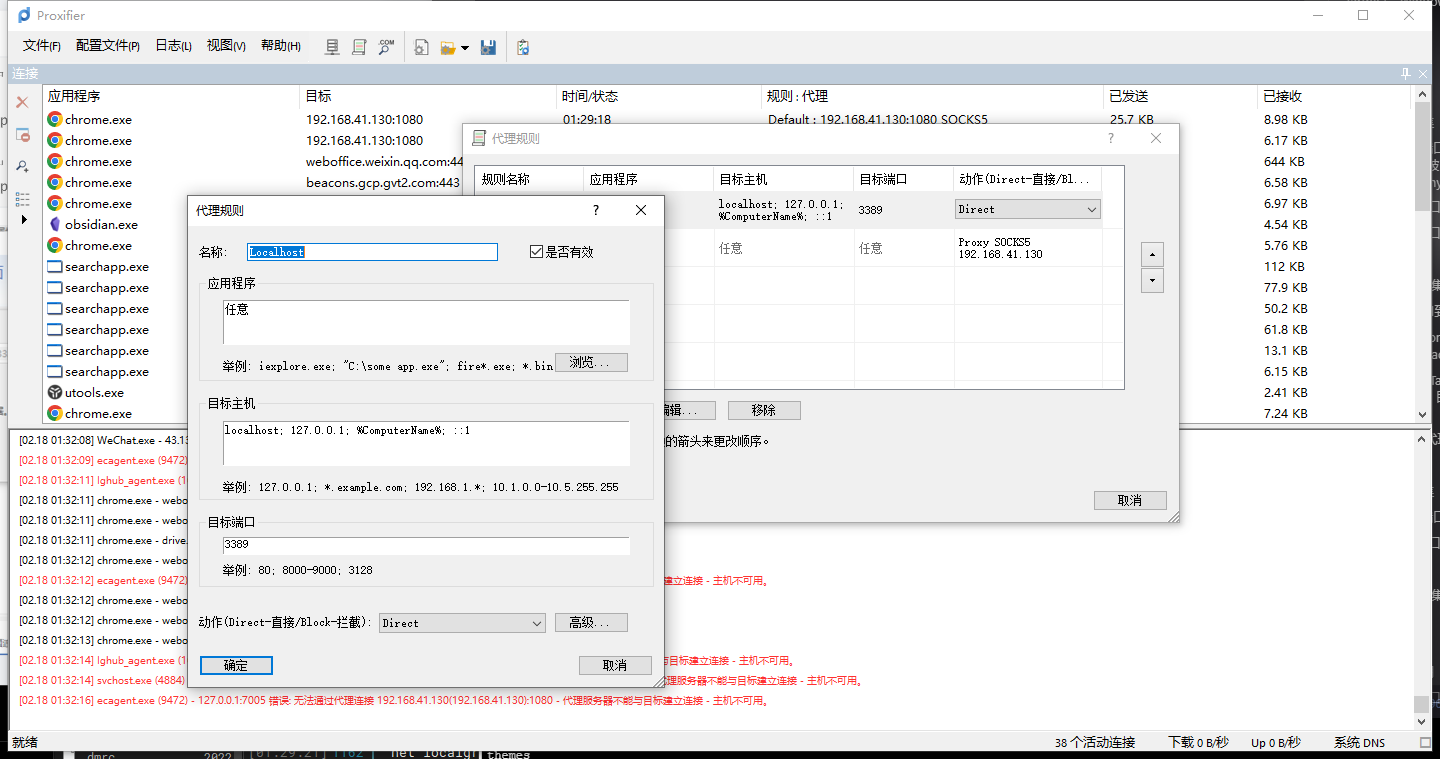Click the move-up arrow button beside rules table
This screenshot has height=759, width=1440.
coord(1152,255)
